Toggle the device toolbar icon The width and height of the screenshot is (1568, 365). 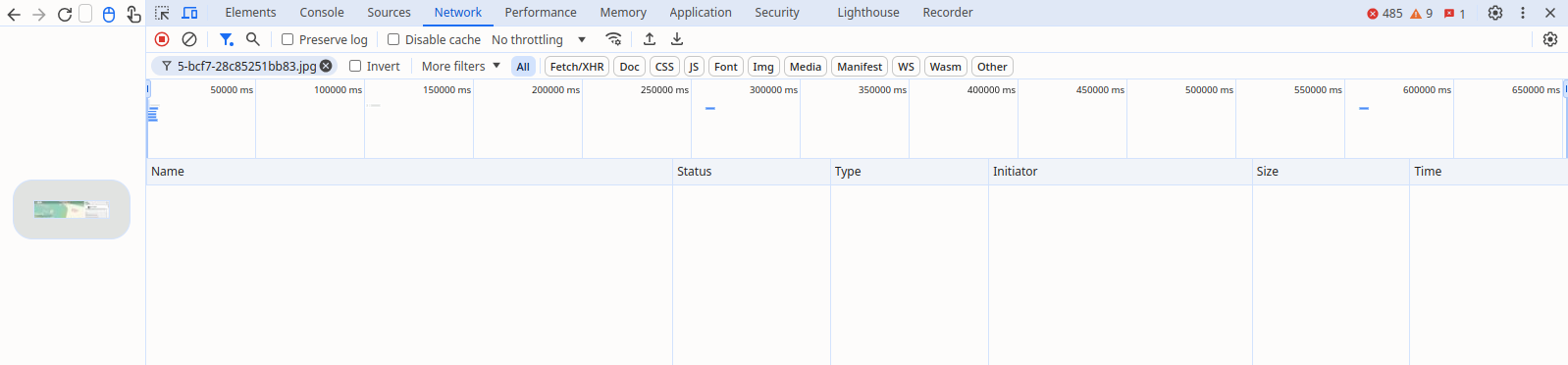click(x=189, y=13)
